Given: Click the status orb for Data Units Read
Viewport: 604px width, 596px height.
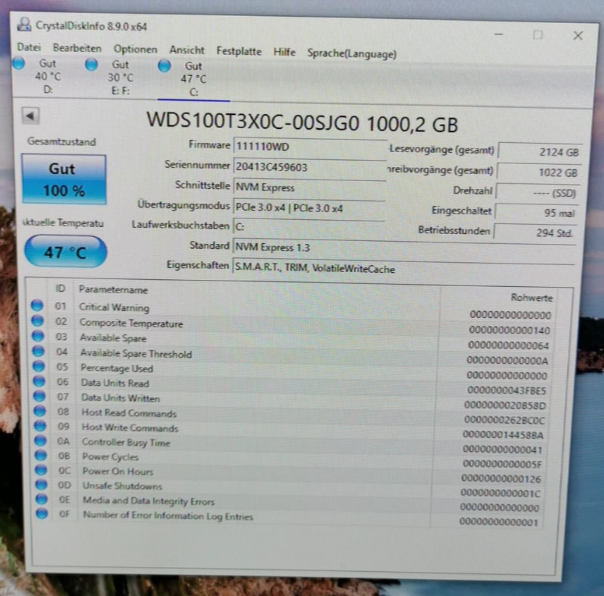Looking at the screenshot, I should [39, 381].
